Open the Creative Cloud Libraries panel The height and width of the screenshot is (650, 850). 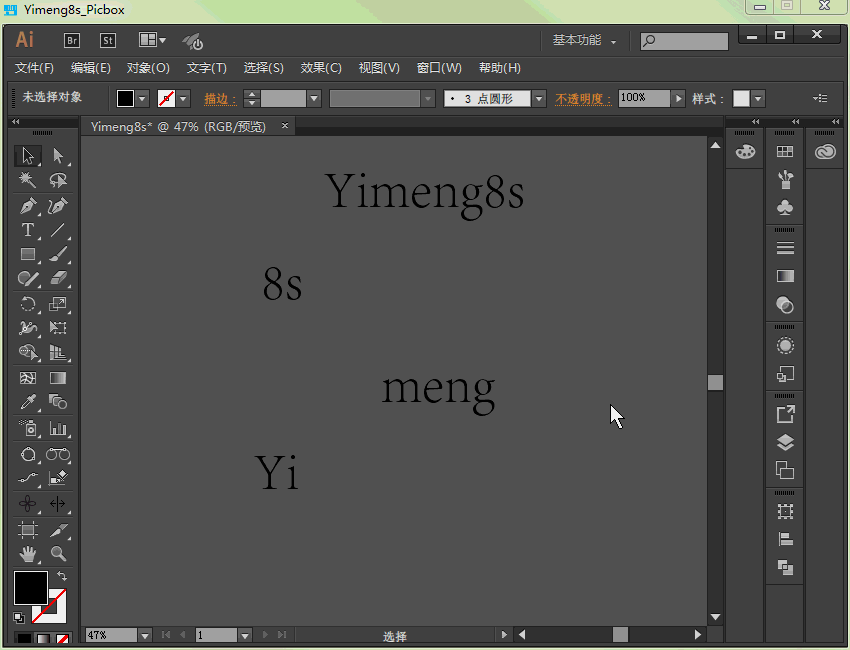pos(825,152)
